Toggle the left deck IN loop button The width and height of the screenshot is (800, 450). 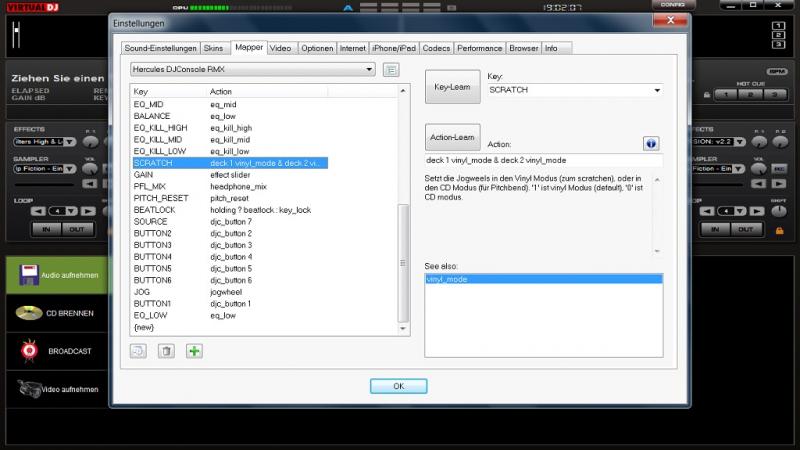[x=46, y=229]
